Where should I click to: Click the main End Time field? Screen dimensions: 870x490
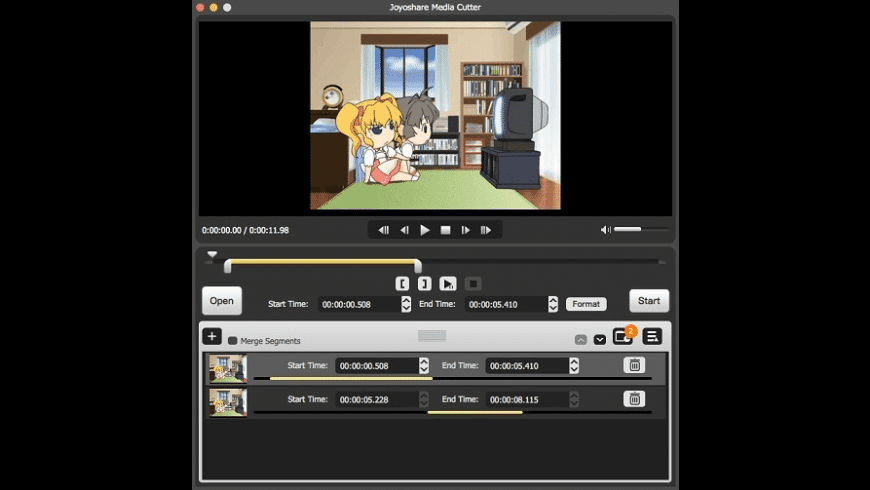506,304
